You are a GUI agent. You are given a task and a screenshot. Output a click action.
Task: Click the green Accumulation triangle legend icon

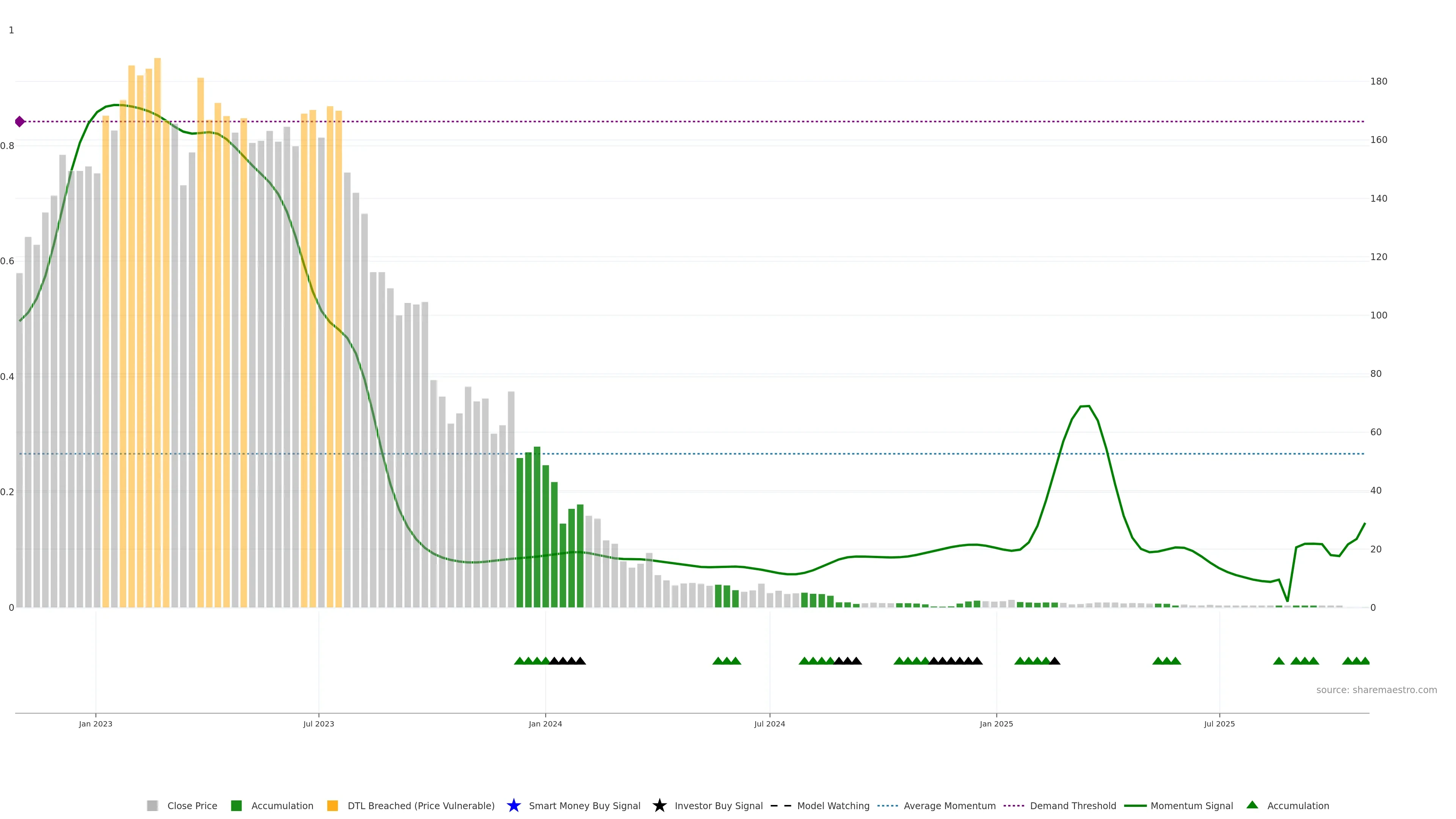coord(1252,805)
